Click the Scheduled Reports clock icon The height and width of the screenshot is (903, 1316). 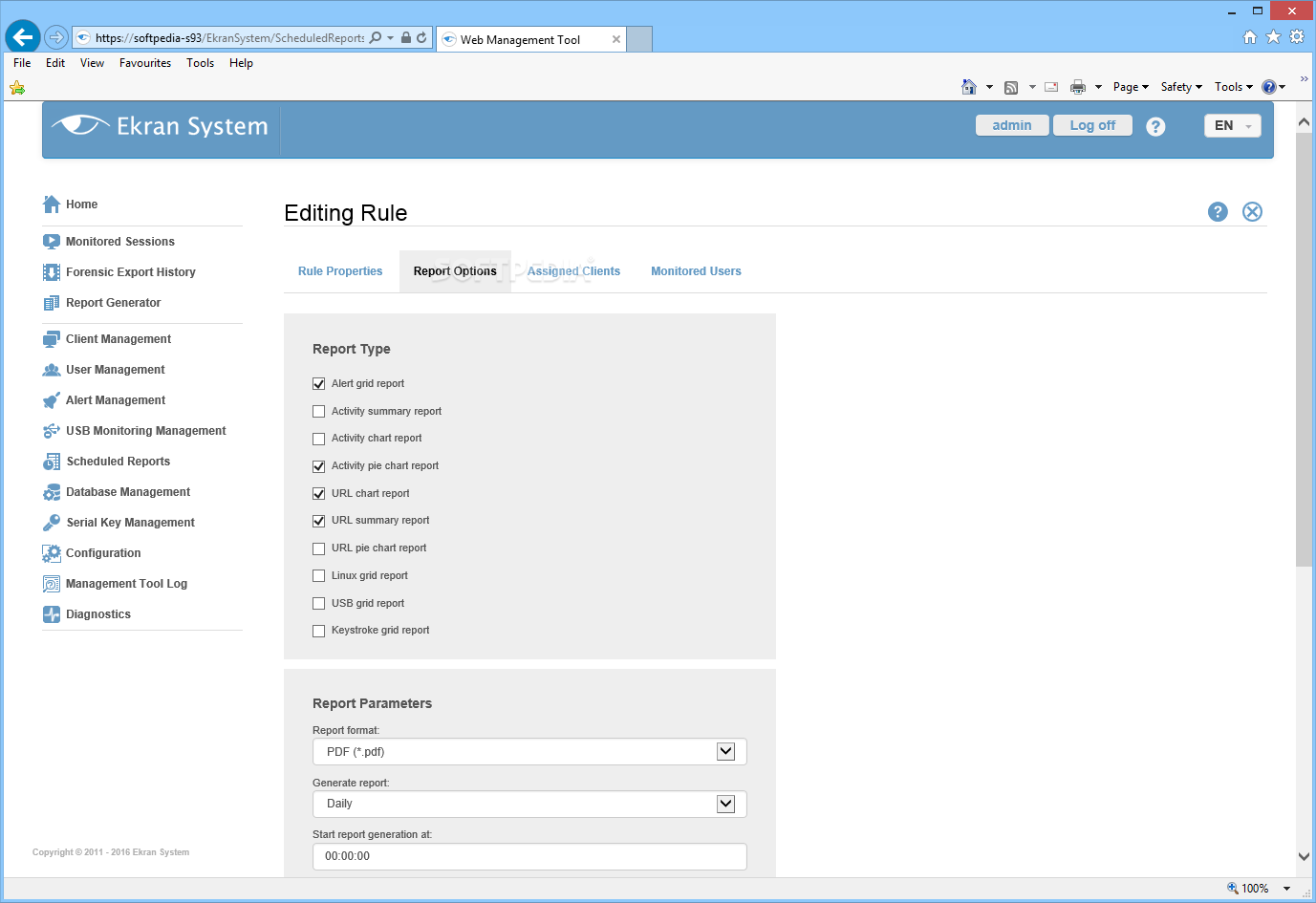pos(52,462)
